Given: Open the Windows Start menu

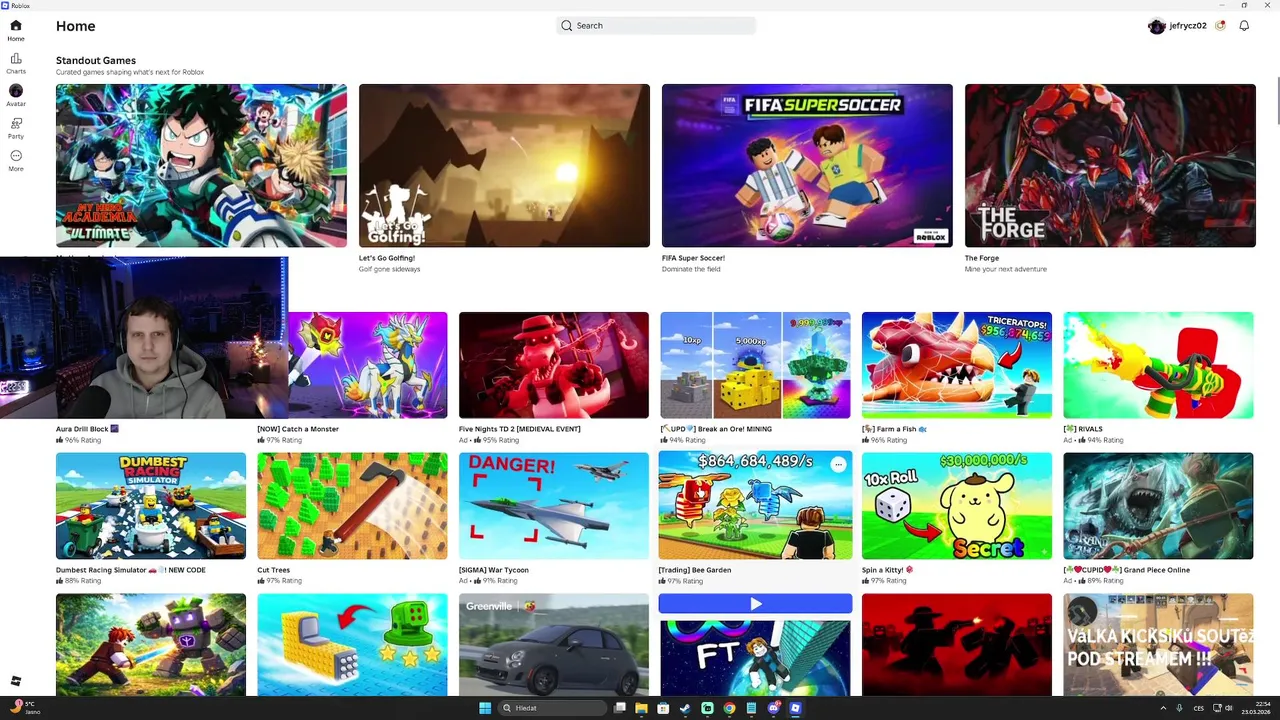Looking at the screenshot, I should [485, 708].
